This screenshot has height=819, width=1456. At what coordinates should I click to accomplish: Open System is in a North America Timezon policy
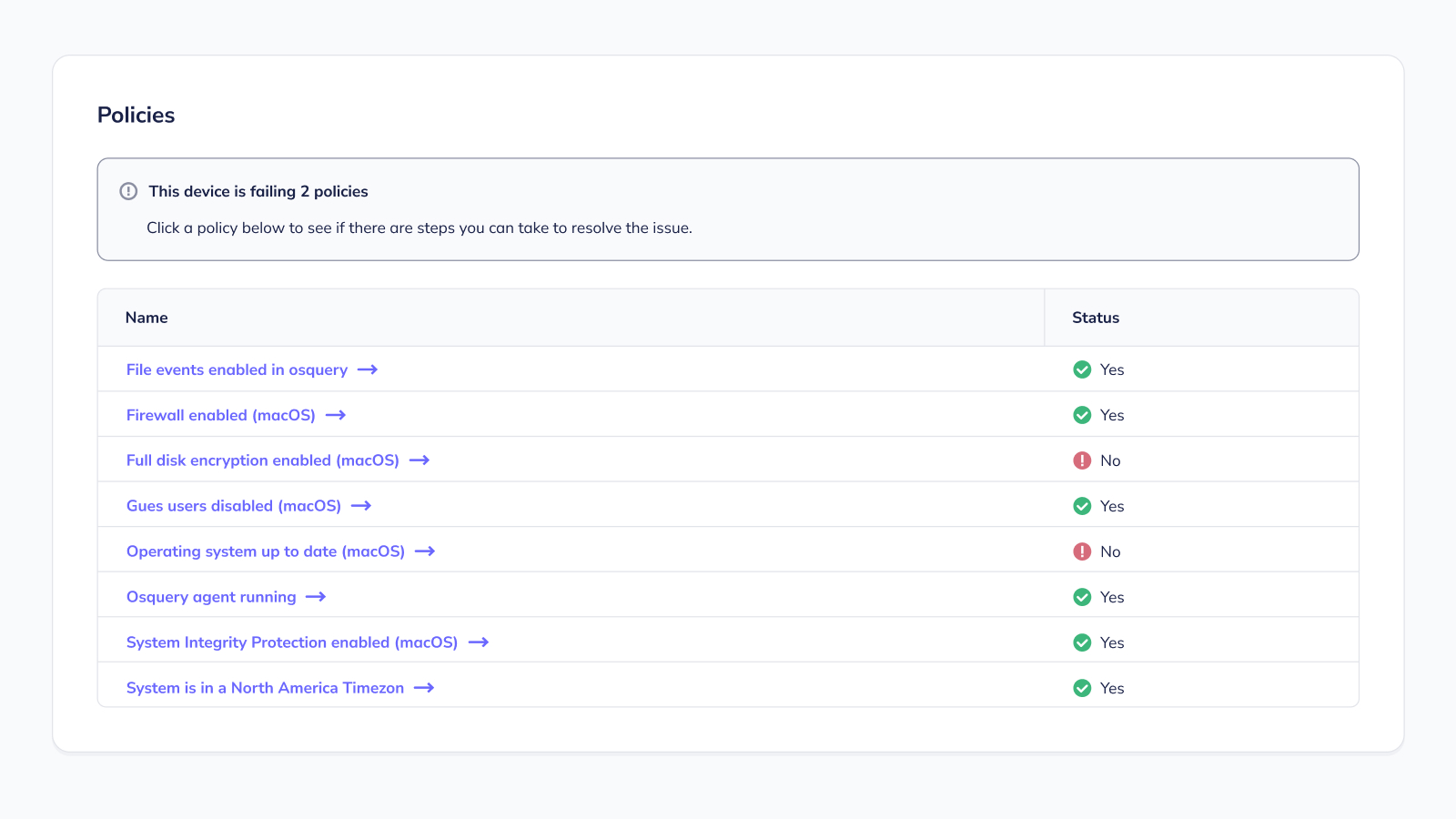(x=265, y=688)
